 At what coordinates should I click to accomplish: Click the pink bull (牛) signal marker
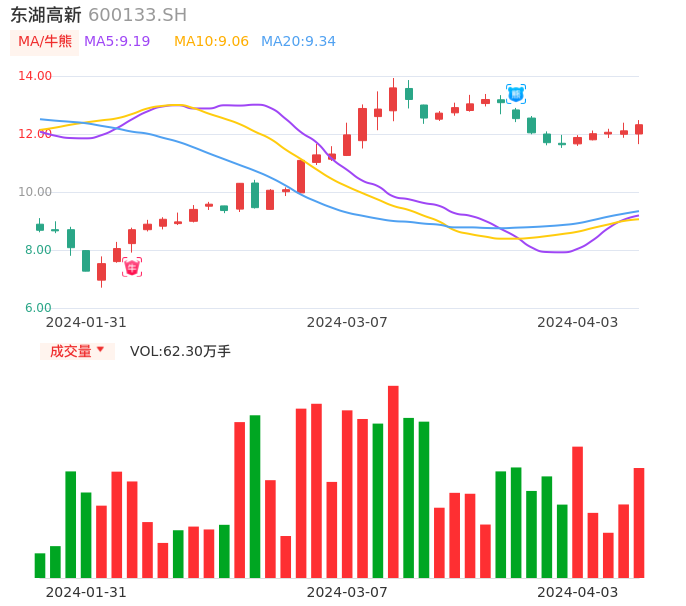132,267
